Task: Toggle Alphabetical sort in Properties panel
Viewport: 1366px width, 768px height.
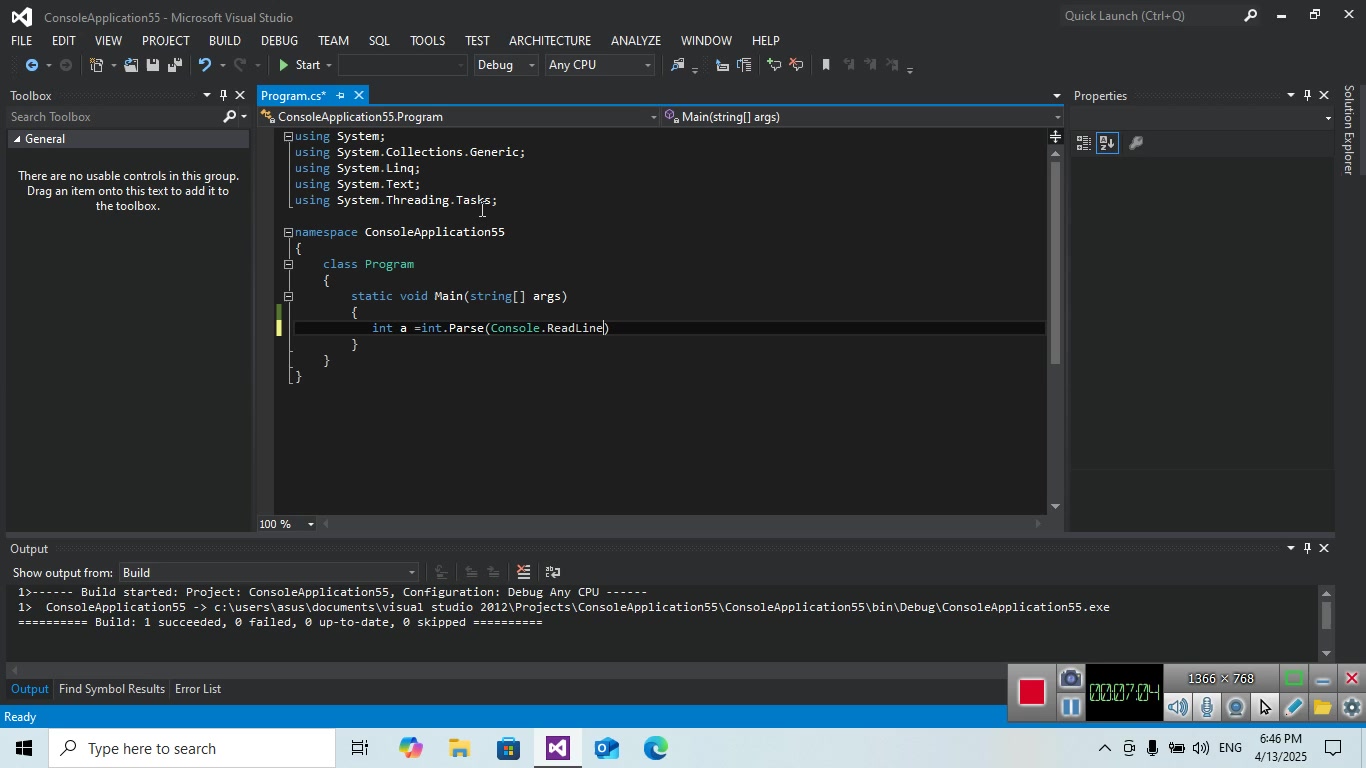Action: [x=1107, y=143]
